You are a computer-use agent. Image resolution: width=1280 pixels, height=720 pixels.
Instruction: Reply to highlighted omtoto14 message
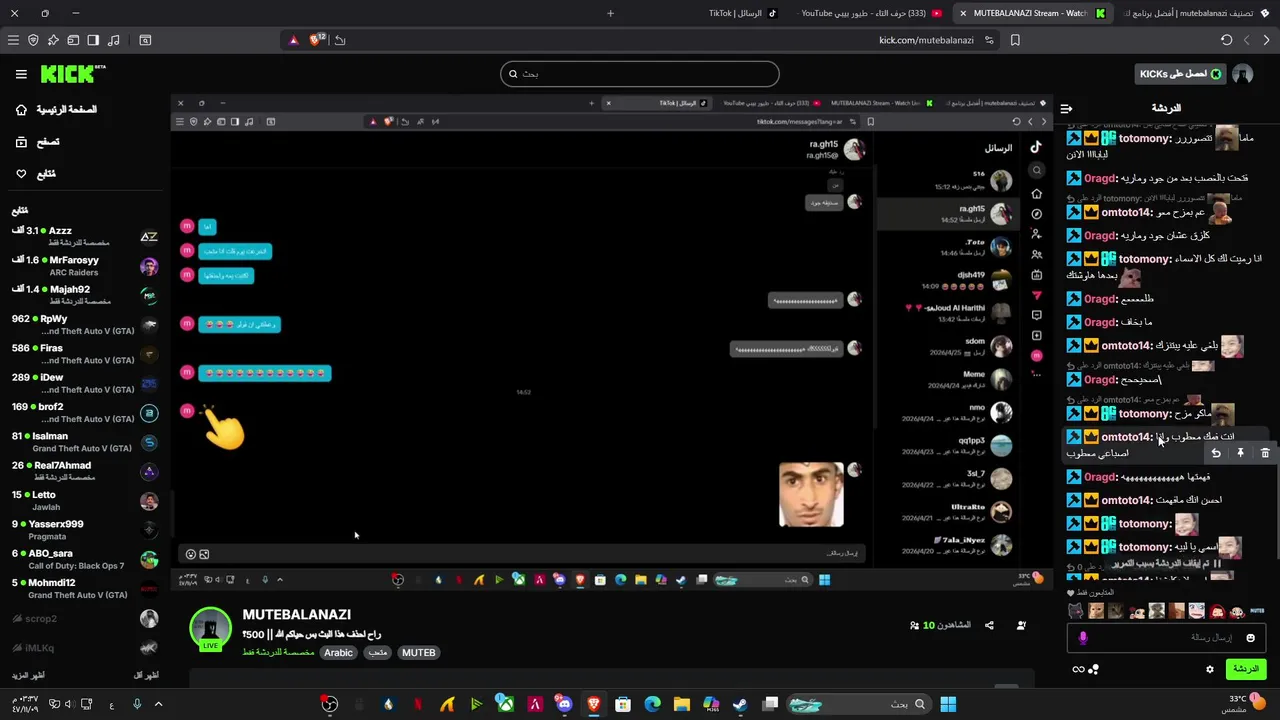[x=1216, y=453]
